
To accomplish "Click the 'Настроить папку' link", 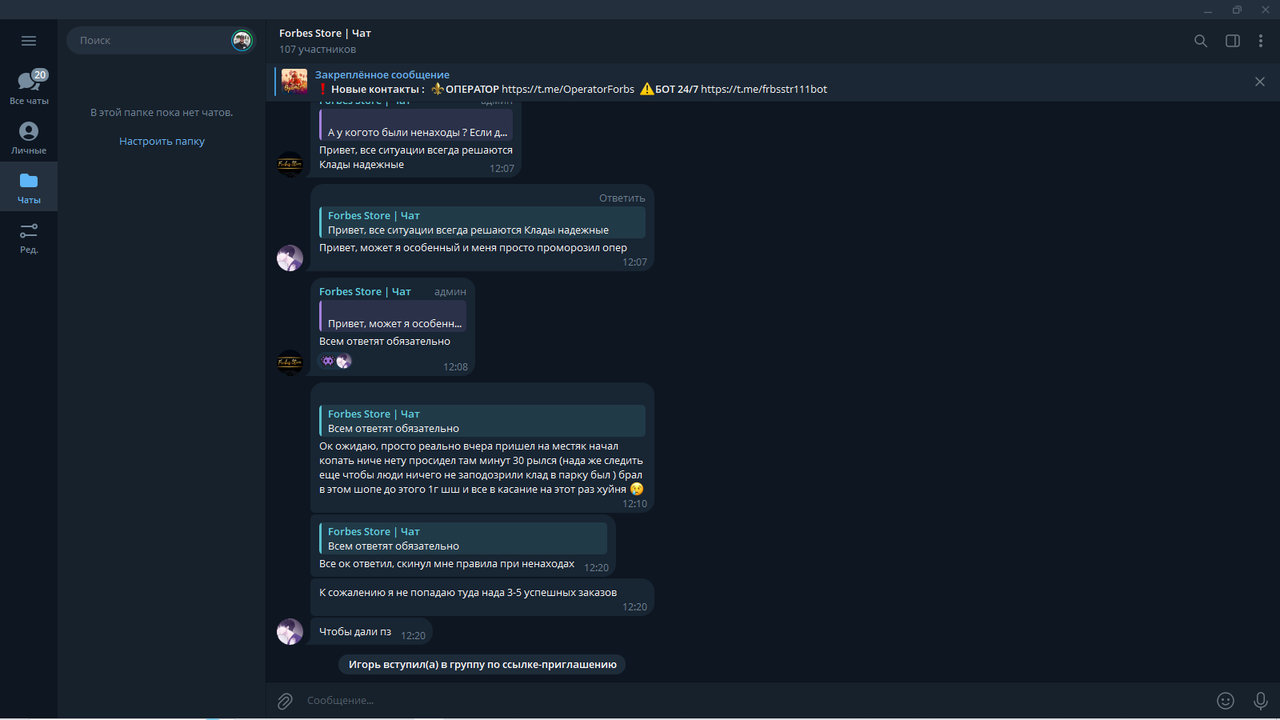I will [x=162, y=141].
